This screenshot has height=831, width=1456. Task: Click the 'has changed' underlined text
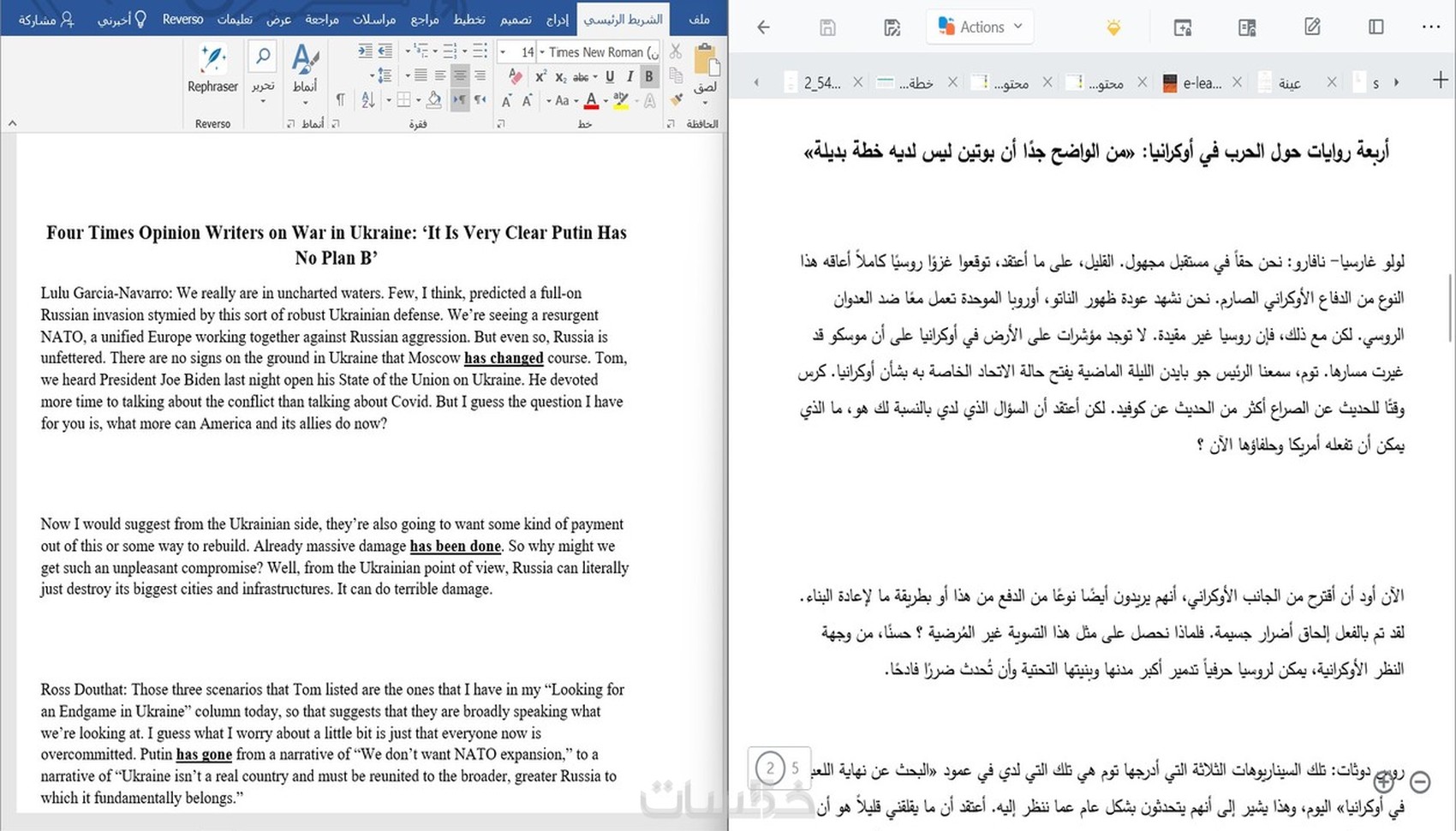coord(504,358)
